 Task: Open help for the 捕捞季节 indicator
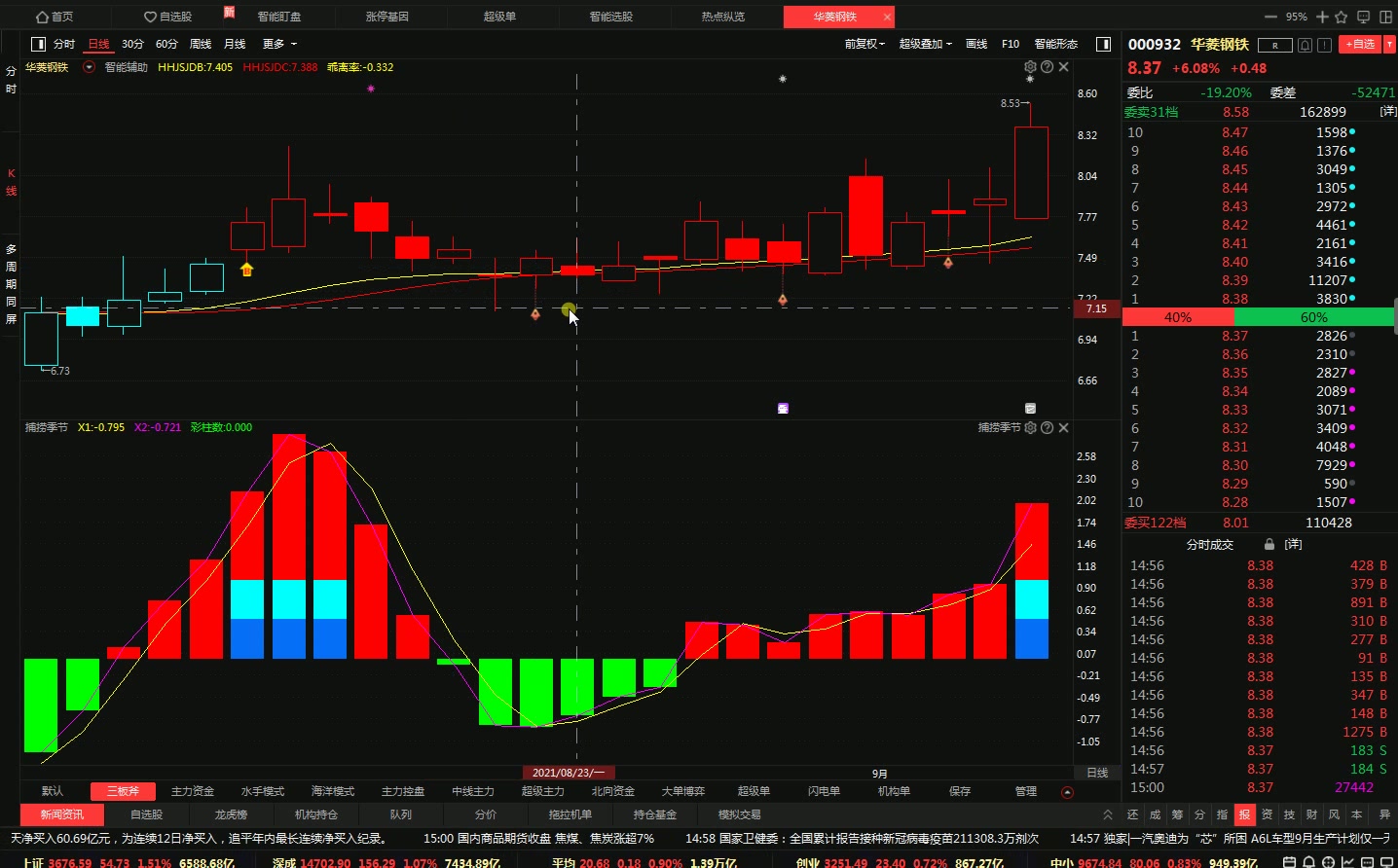(x=1047, y=427)
